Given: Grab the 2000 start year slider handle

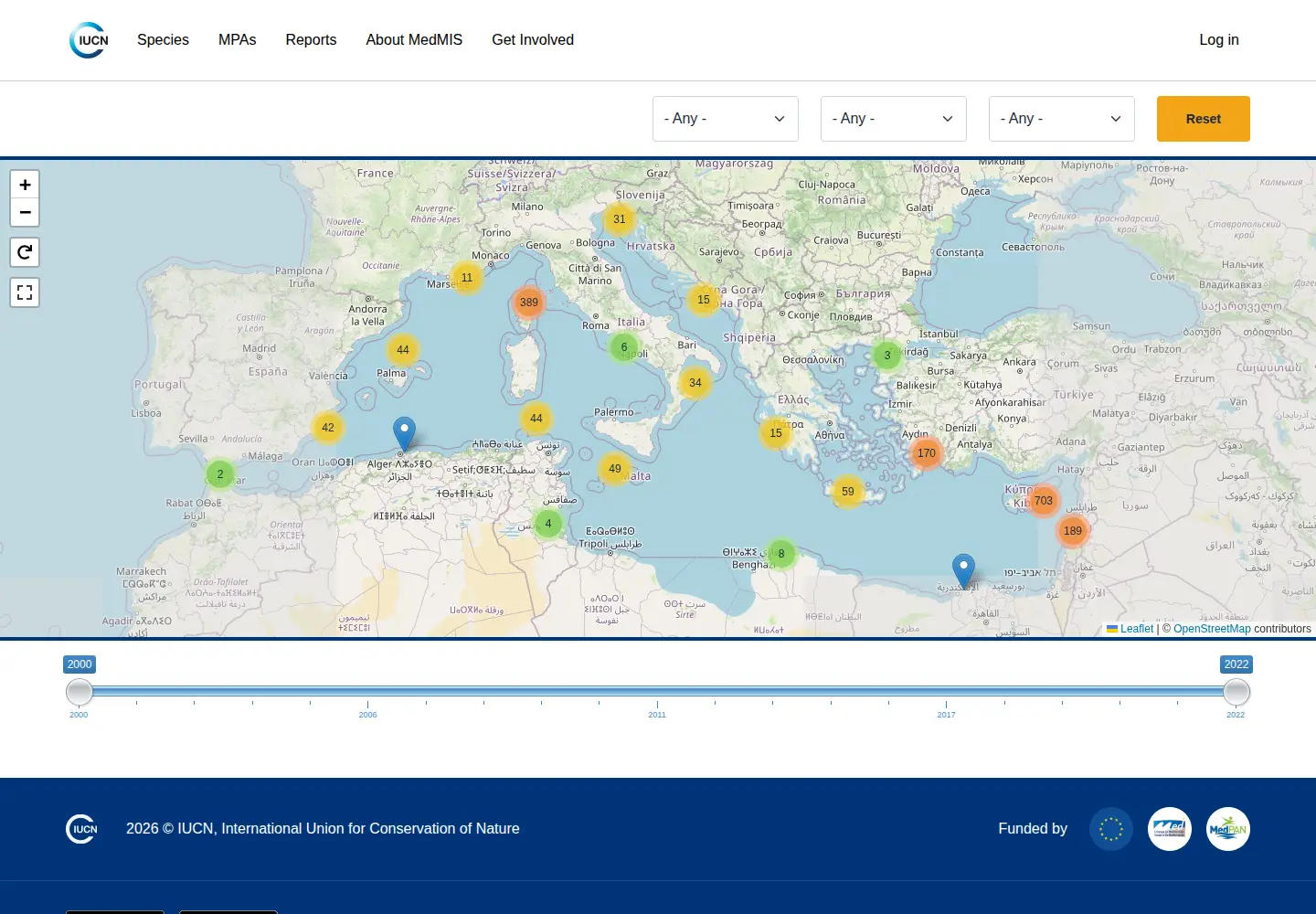Looking at the screenshot, I should 80,692.
